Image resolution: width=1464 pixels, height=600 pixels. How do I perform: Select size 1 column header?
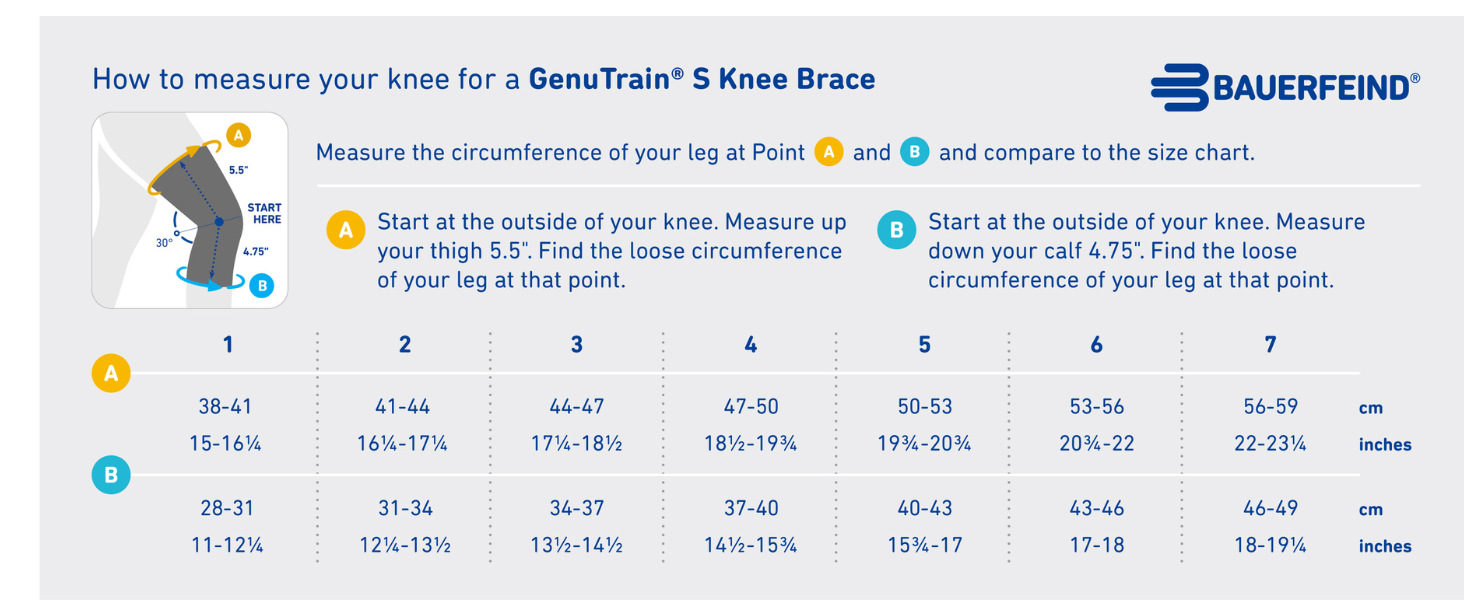point(228,345)
